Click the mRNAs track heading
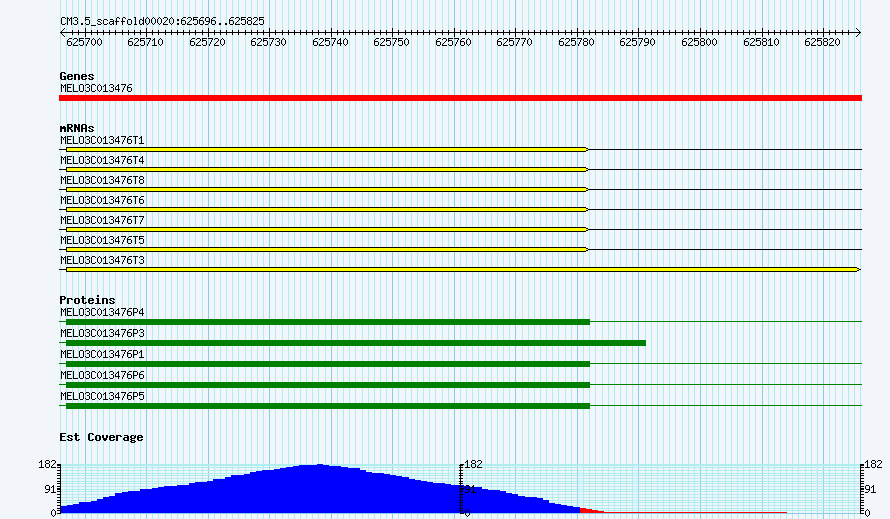Image resolution: width=890 pixels, height=519 pixels. [x=77, y=128]
